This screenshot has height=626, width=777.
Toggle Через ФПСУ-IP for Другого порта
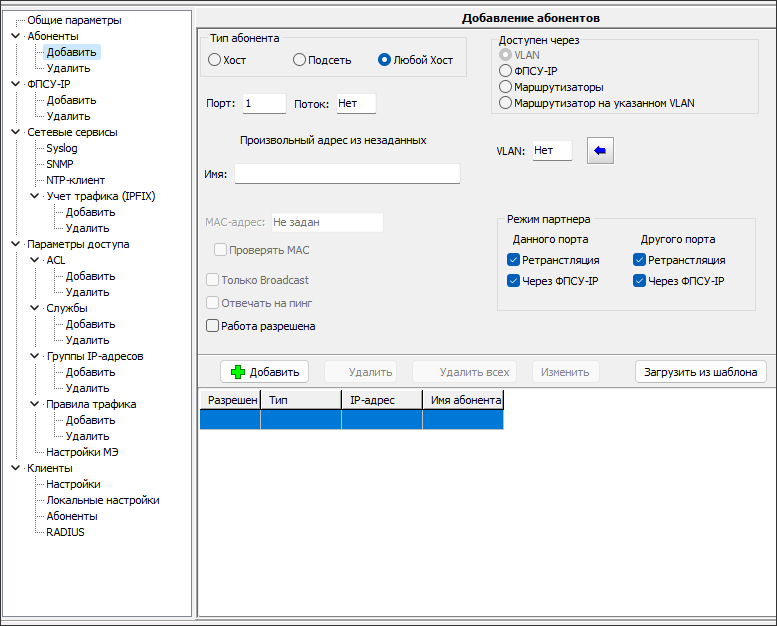coord(640,281)
